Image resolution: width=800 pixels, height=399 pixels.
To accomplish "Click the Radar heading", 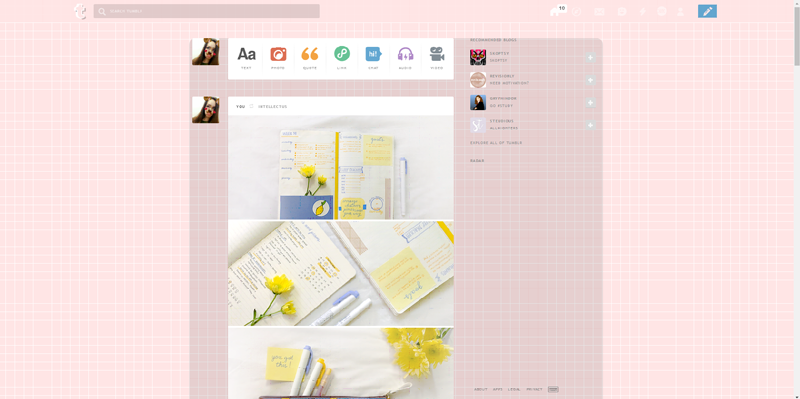I will 477,161.
